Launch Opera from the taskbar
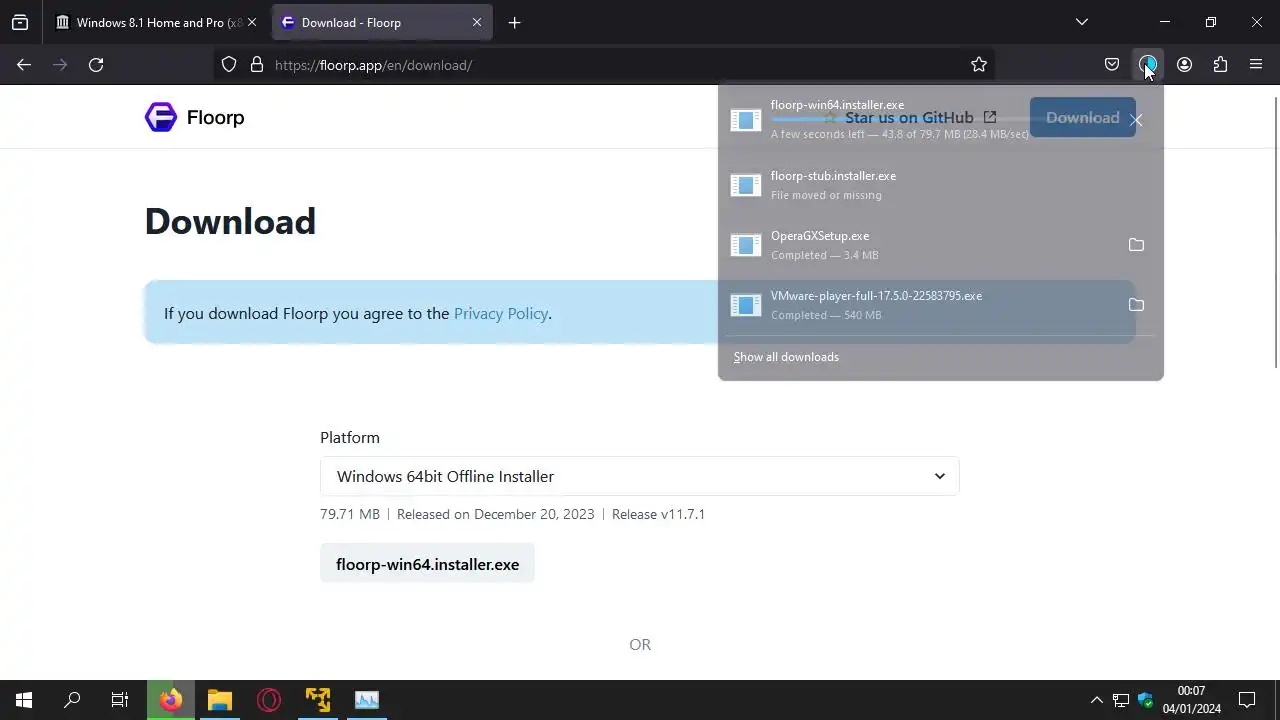The image size is (1280, 720). pos(269,700)
